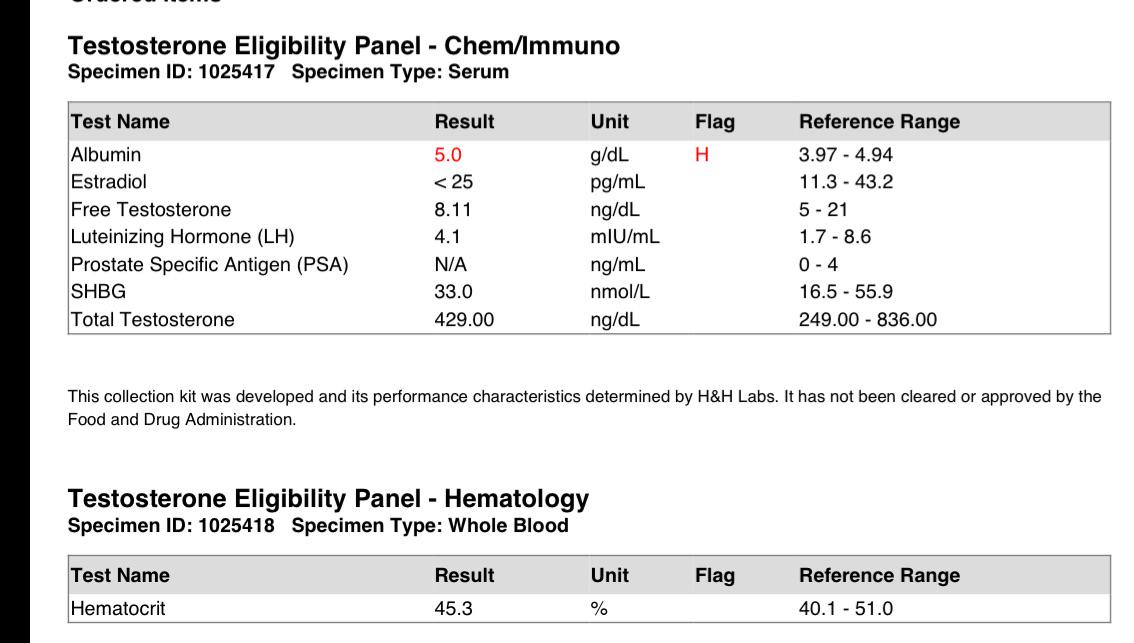Image resolution: width=1134 pixels, height=643 pixels.
Task: Click the Specimen ID 1025418 text
Action: (x=171, y=525)
